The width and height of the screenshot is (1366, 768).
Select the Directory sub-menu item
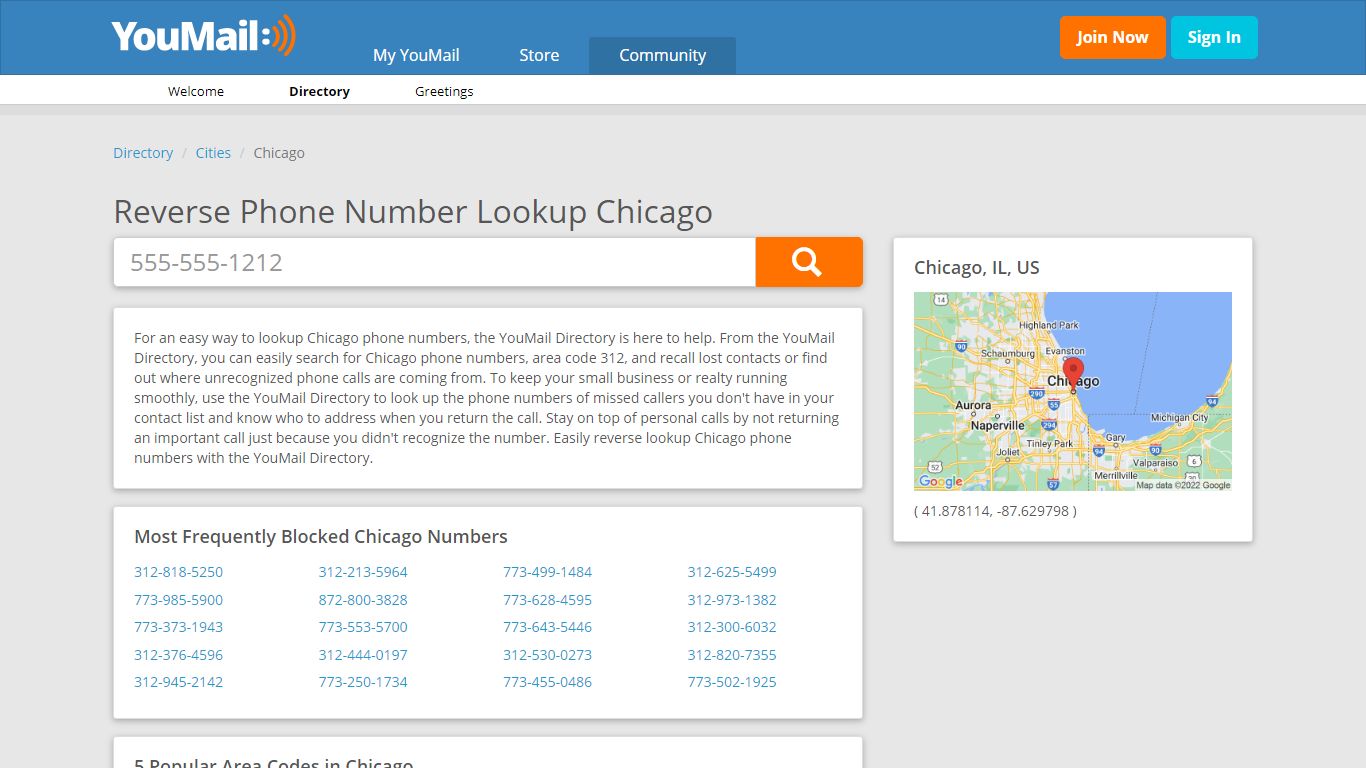(x=319, y=91)
